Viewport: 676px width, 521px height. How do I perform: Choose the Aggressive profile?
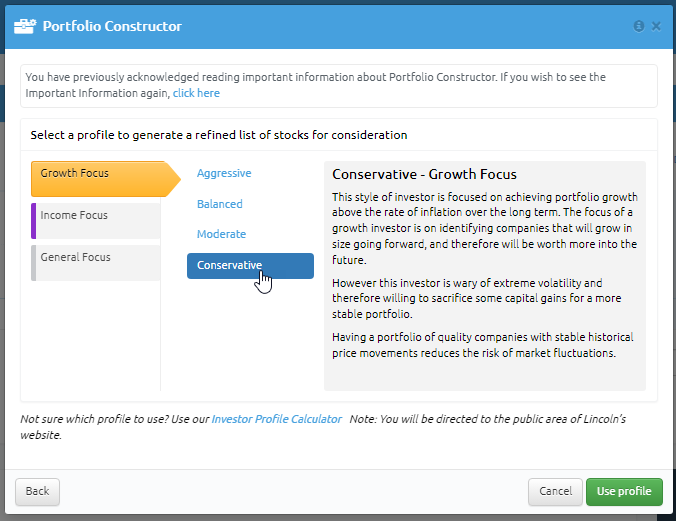click(x=224, y=173)
